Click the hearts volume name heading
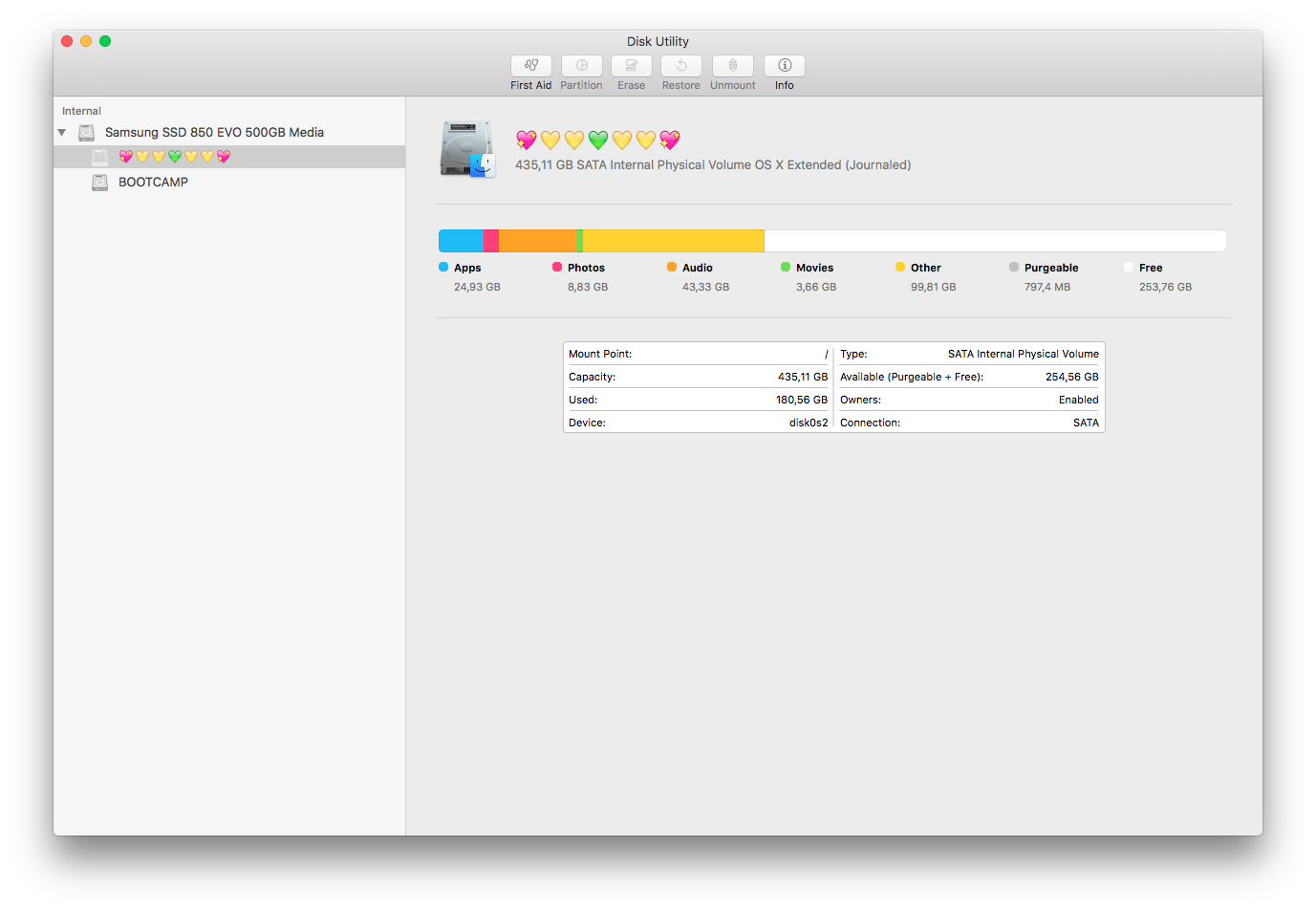Image resolution: width=1316 pixels, height=912 pixels. (x=597, y=141)
